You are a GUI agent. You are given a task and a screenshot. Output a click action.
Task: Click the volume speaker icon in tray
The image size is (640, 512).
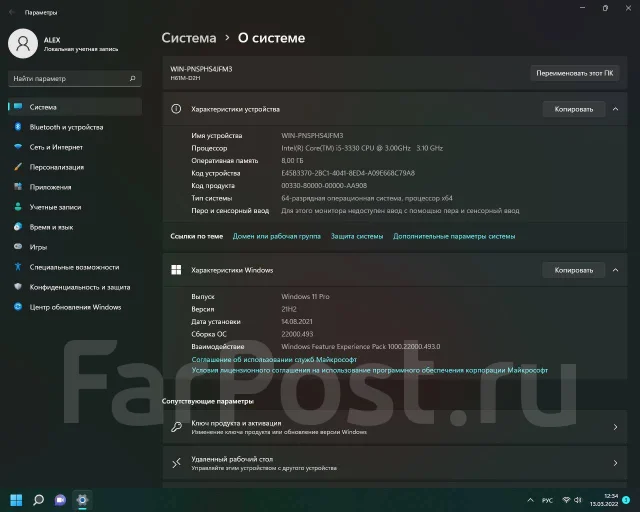click(x=578, y=500)
